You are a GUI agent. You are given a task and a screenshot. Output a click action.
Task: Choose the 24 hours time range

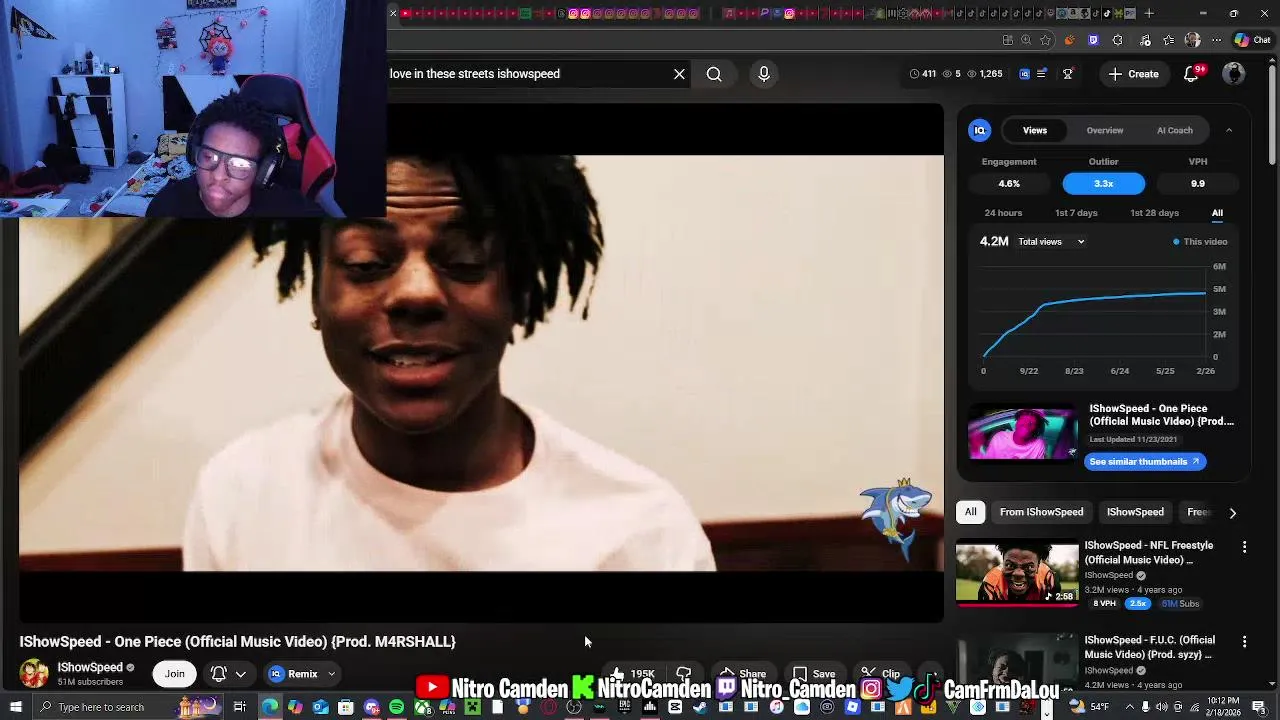(x=1003, y=213)
